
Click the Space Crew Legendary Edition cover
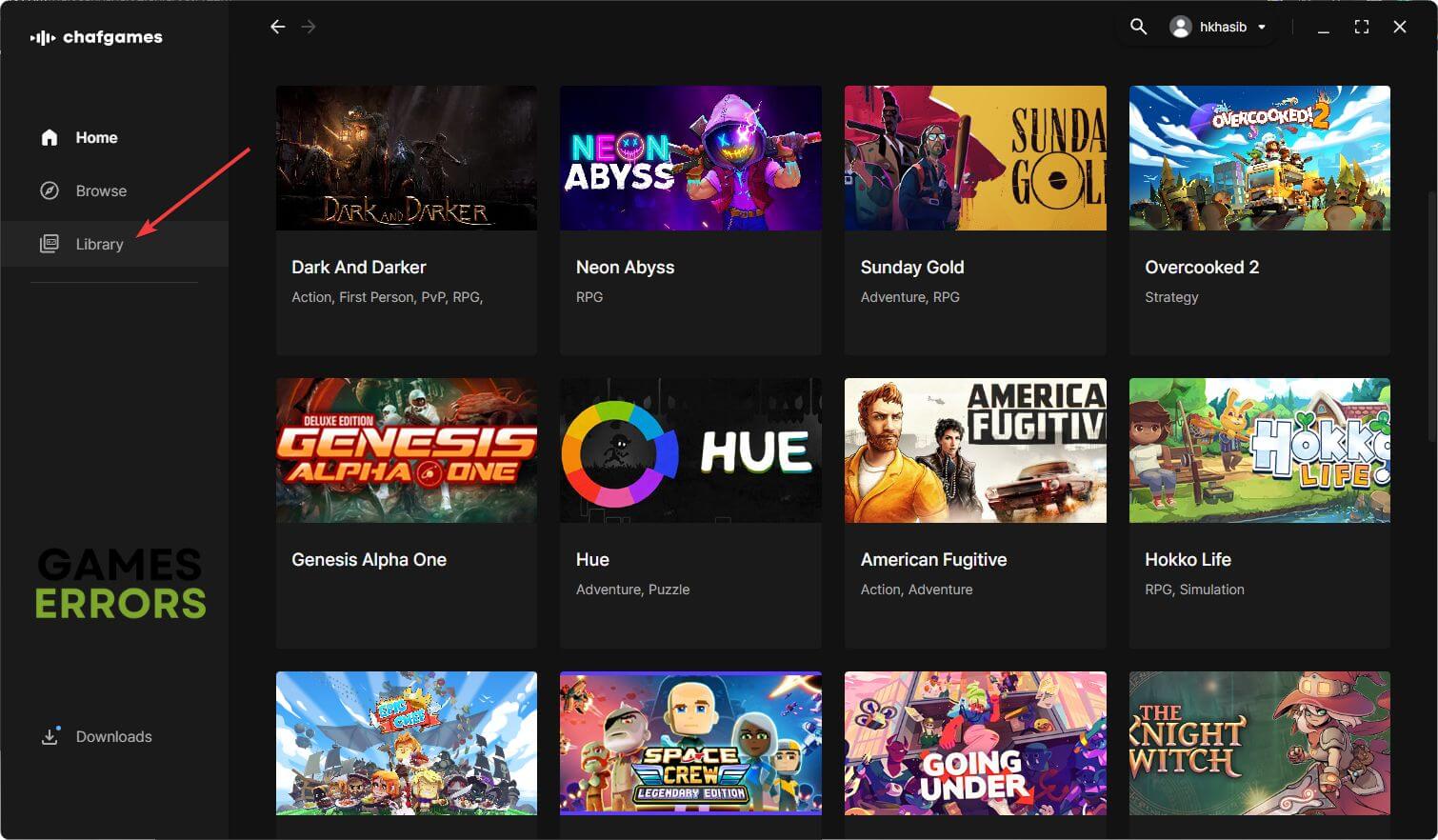pos(690,743)
